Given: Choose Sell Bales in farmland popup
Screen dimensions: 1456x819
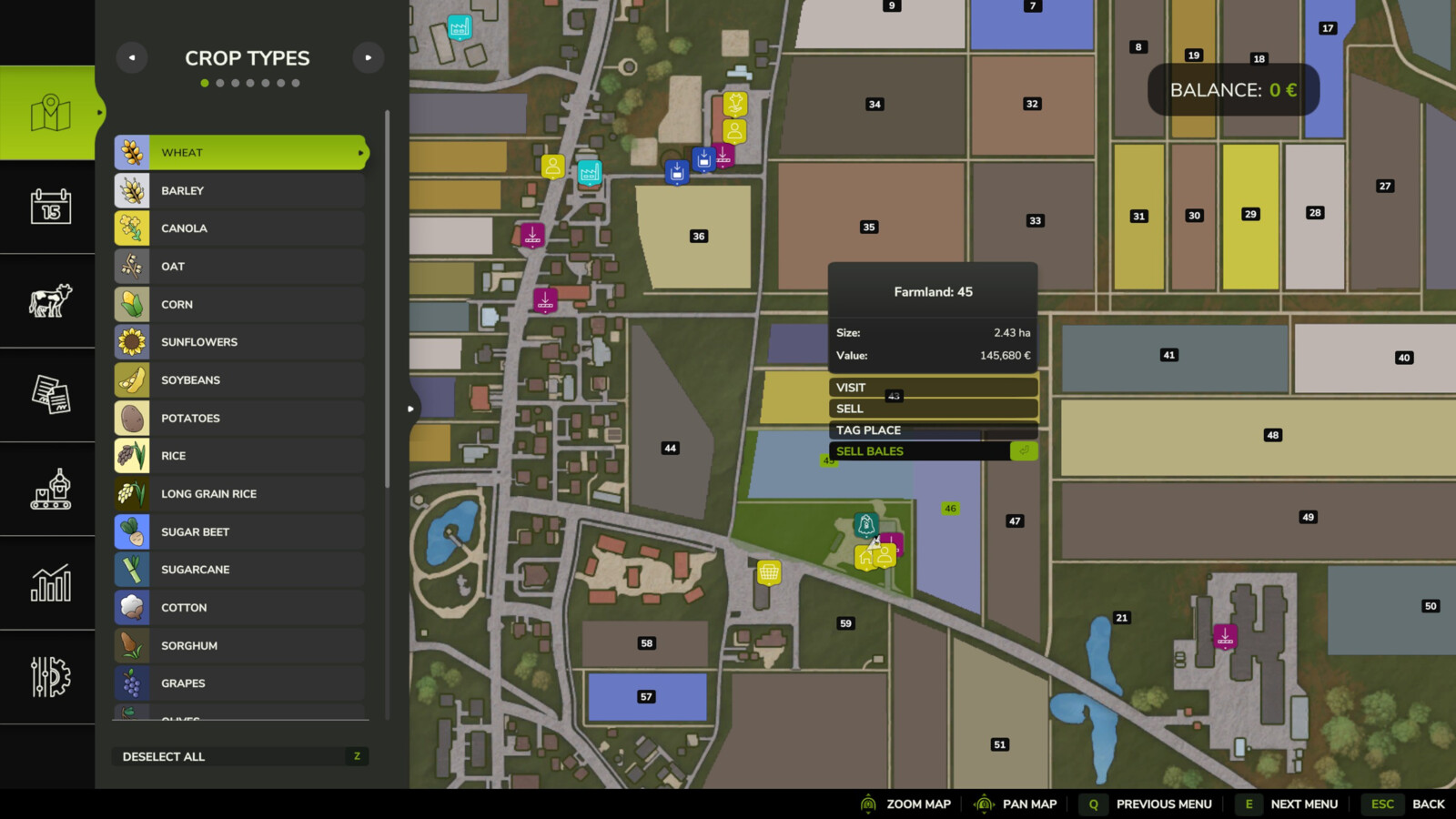Looking at the screenshot, I should [933, 451].
